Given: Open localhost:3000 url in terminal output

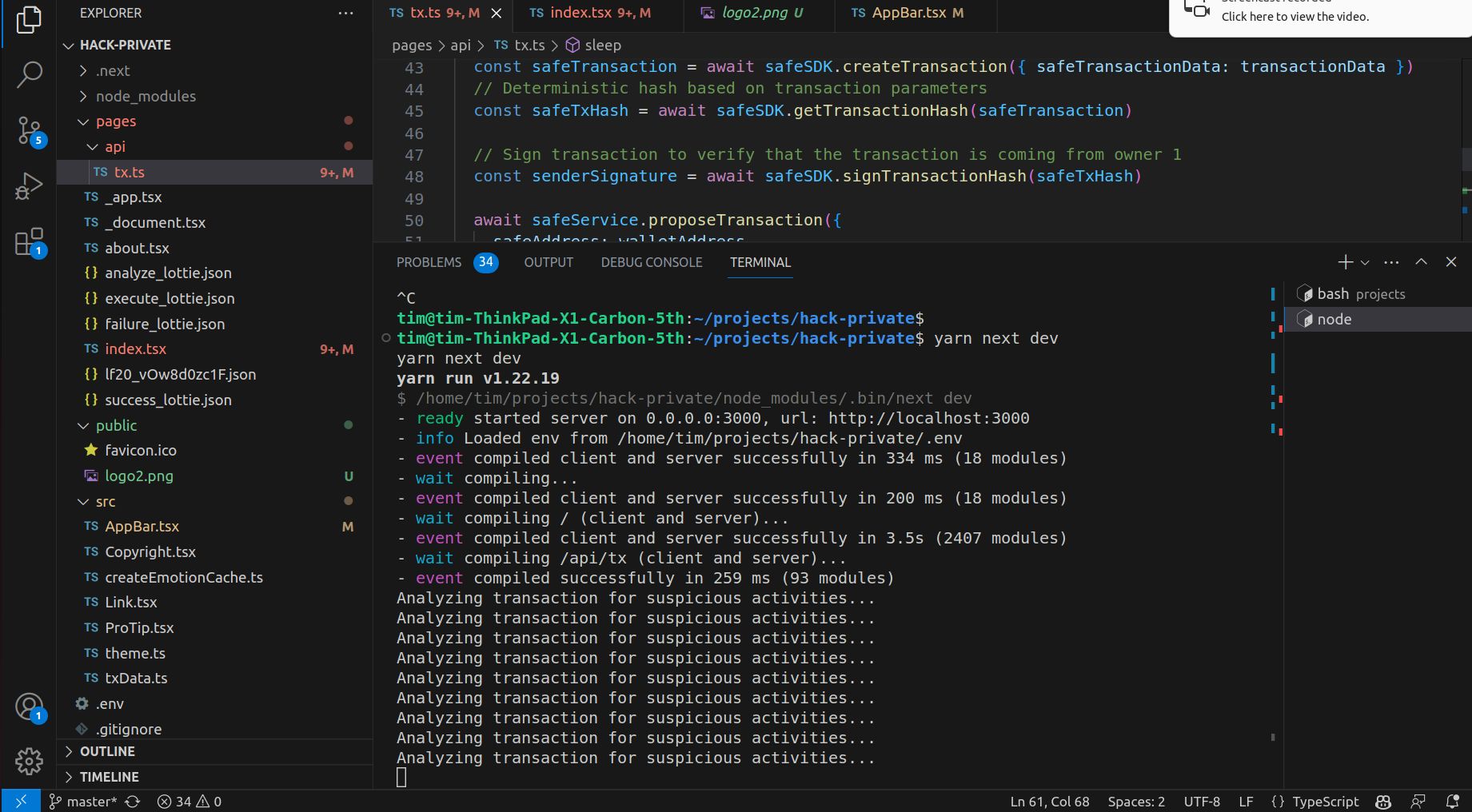Looking at the screenshot, I should point(928,418).
